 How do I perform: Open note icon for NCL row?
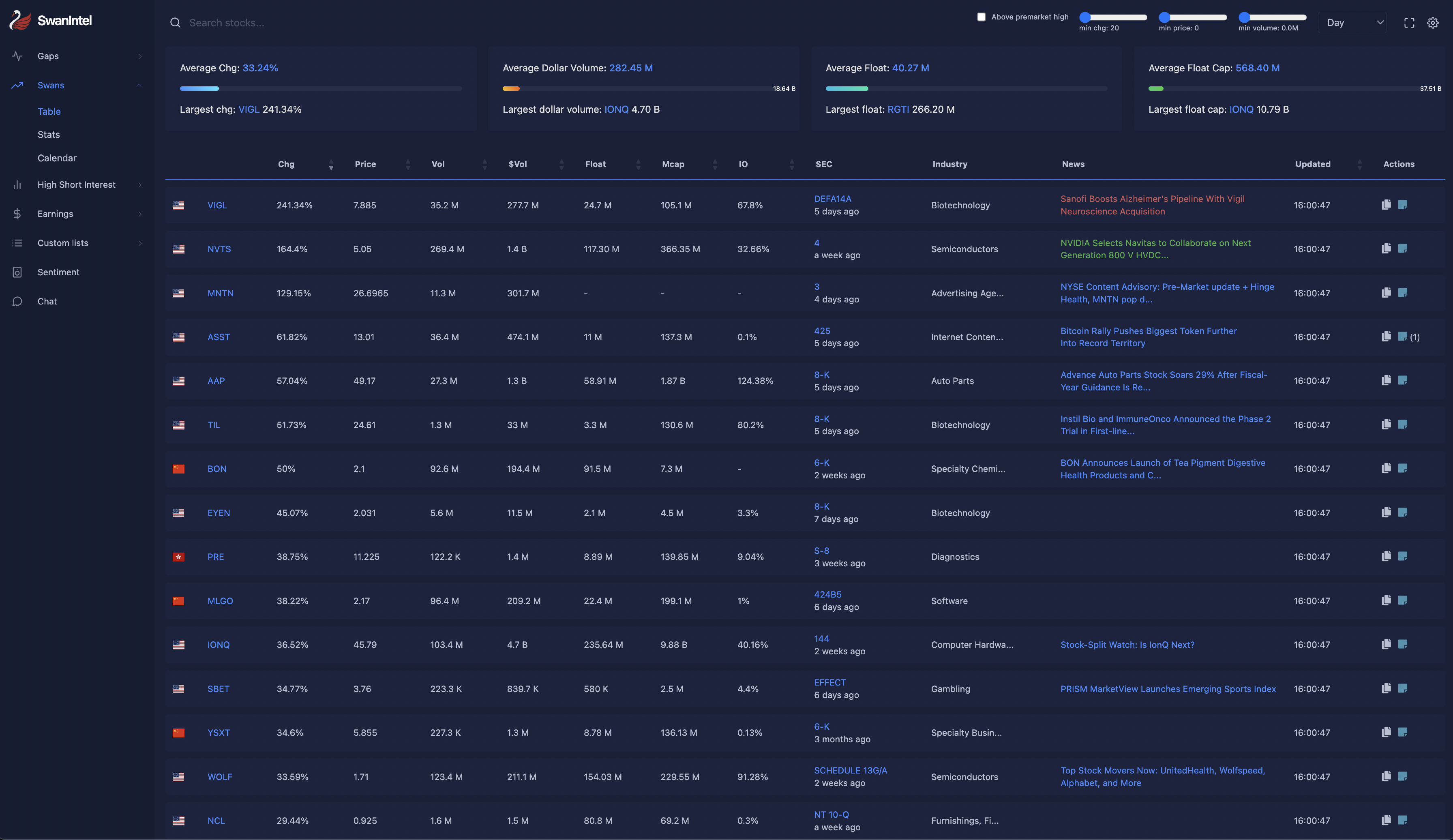point(1402,821)
